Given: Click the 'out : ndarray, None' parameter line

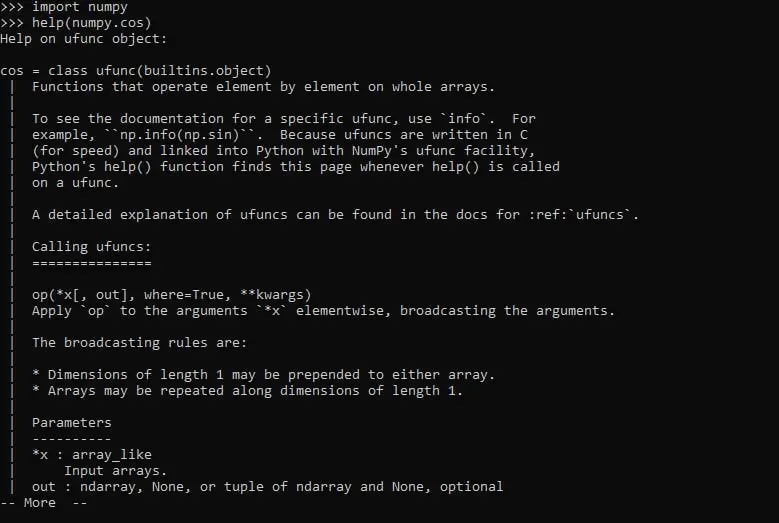Looking at the screenshot, I should coord(267,486).
